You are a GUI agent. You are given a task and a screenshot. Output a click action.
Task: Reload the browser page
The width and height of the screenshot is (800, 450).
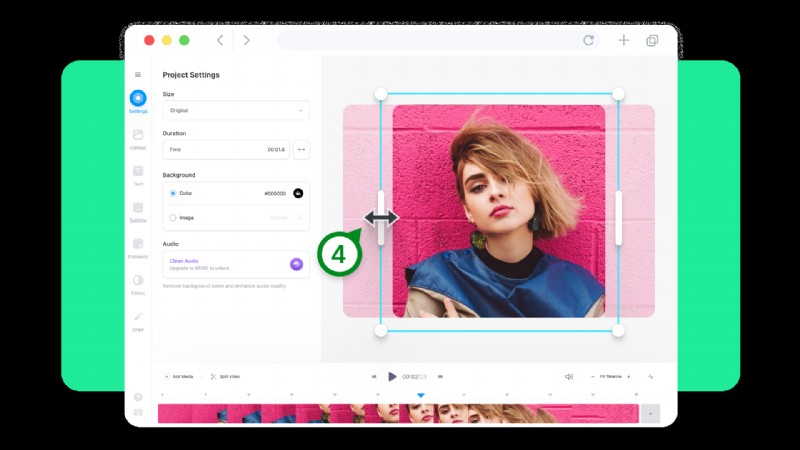pyautogui.click(x=588, y=40)
